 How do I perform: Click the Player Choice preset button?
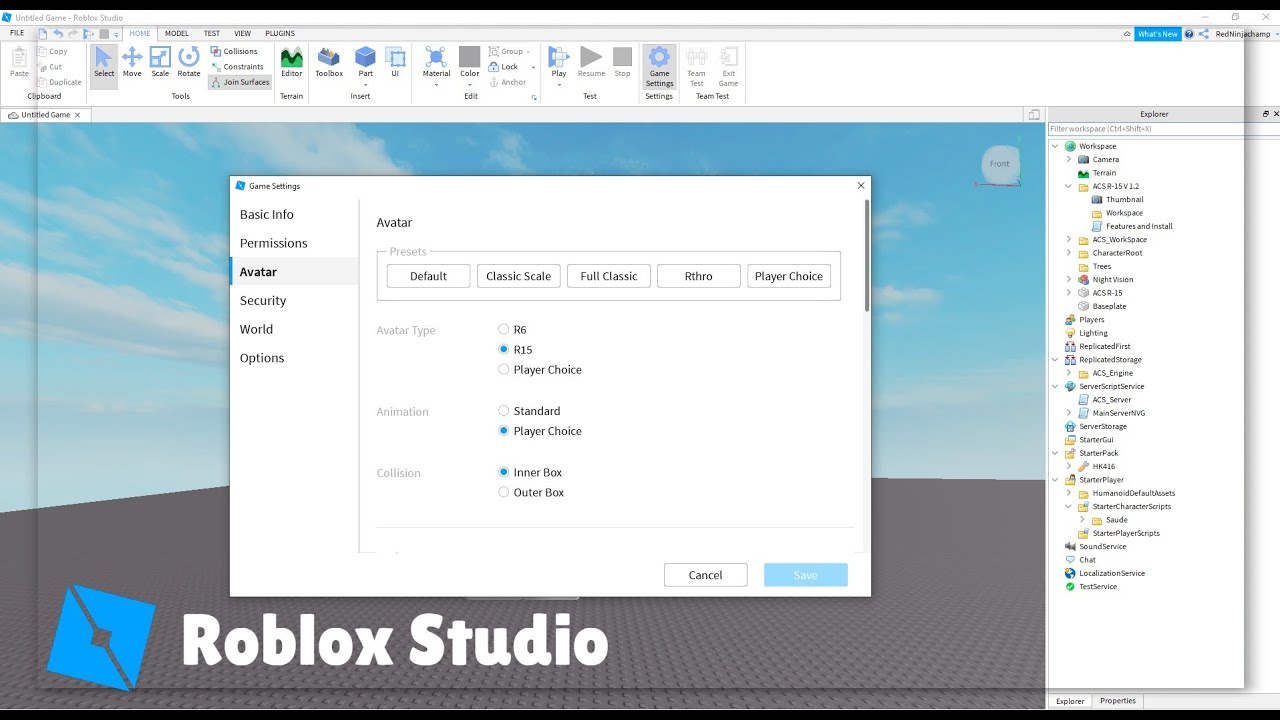coord(789,276)
